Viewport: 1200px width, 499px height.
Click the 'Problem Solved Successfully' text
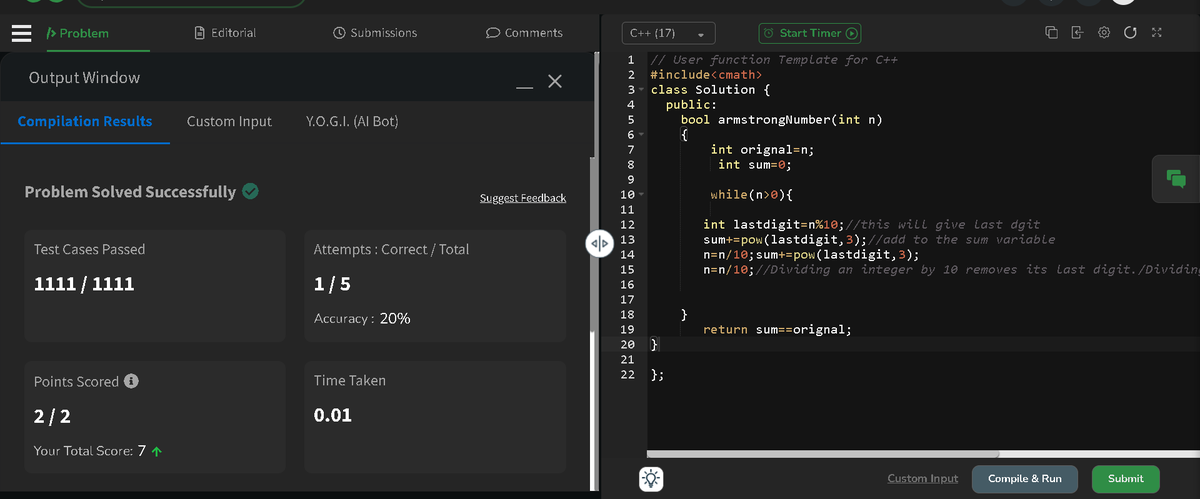[130, 192]
